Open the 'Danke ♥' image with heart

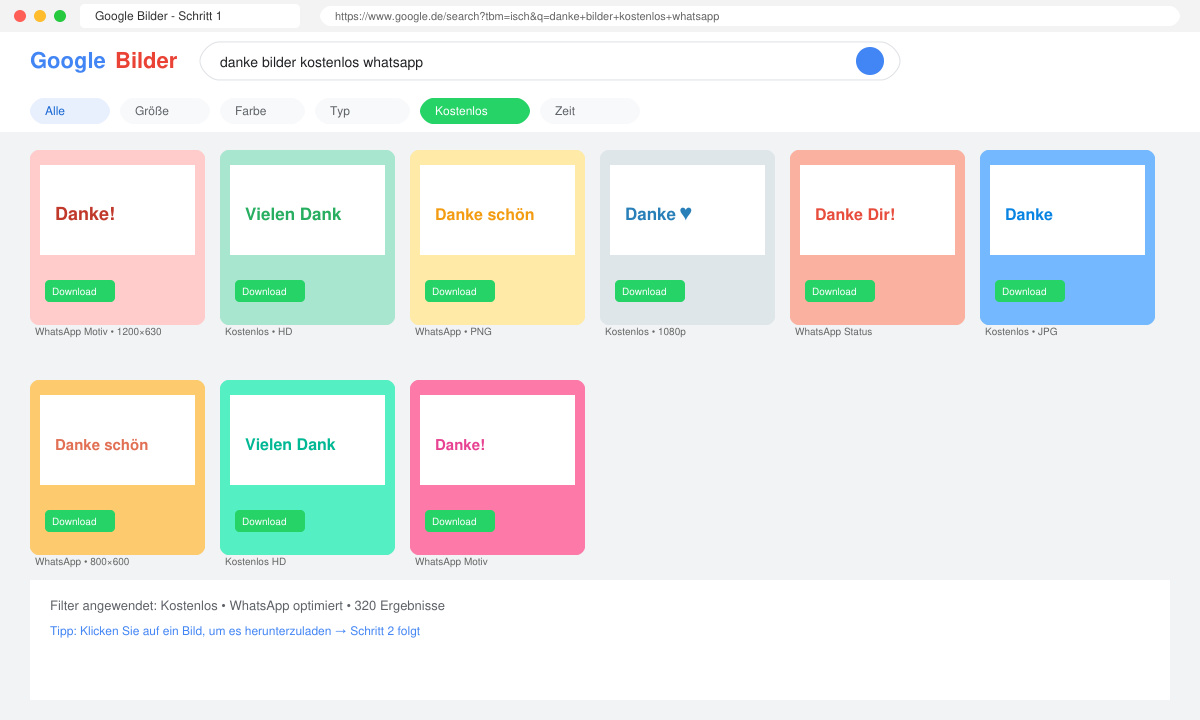687,210
